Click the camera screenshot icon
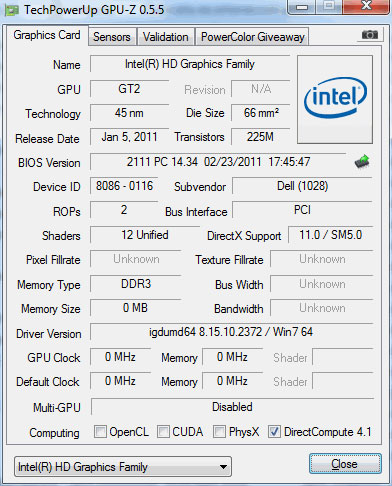Screen dimensions: 392x486 coord(369,34)
